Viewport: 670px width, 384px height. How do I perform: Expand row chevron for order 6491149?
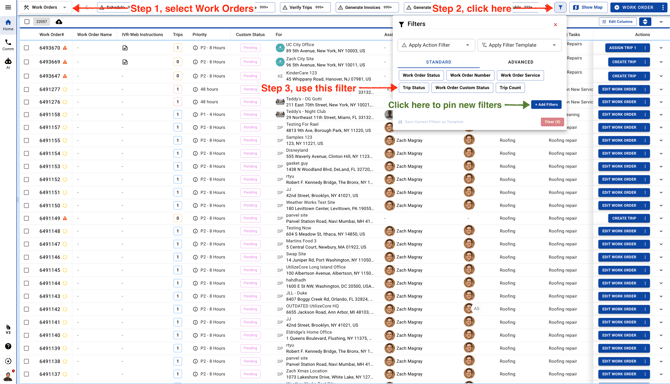(661, 218)
